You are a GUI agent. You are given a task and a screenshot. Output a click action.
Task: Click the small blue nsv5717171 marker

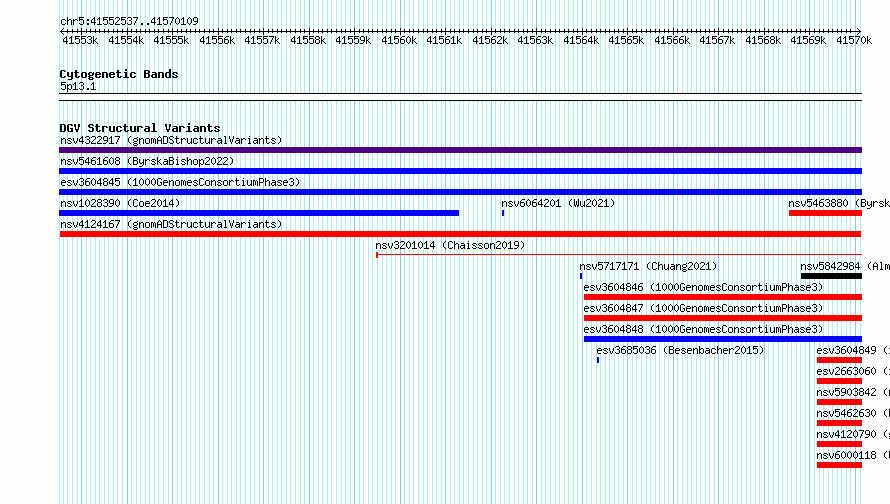[x=581, y=276]
